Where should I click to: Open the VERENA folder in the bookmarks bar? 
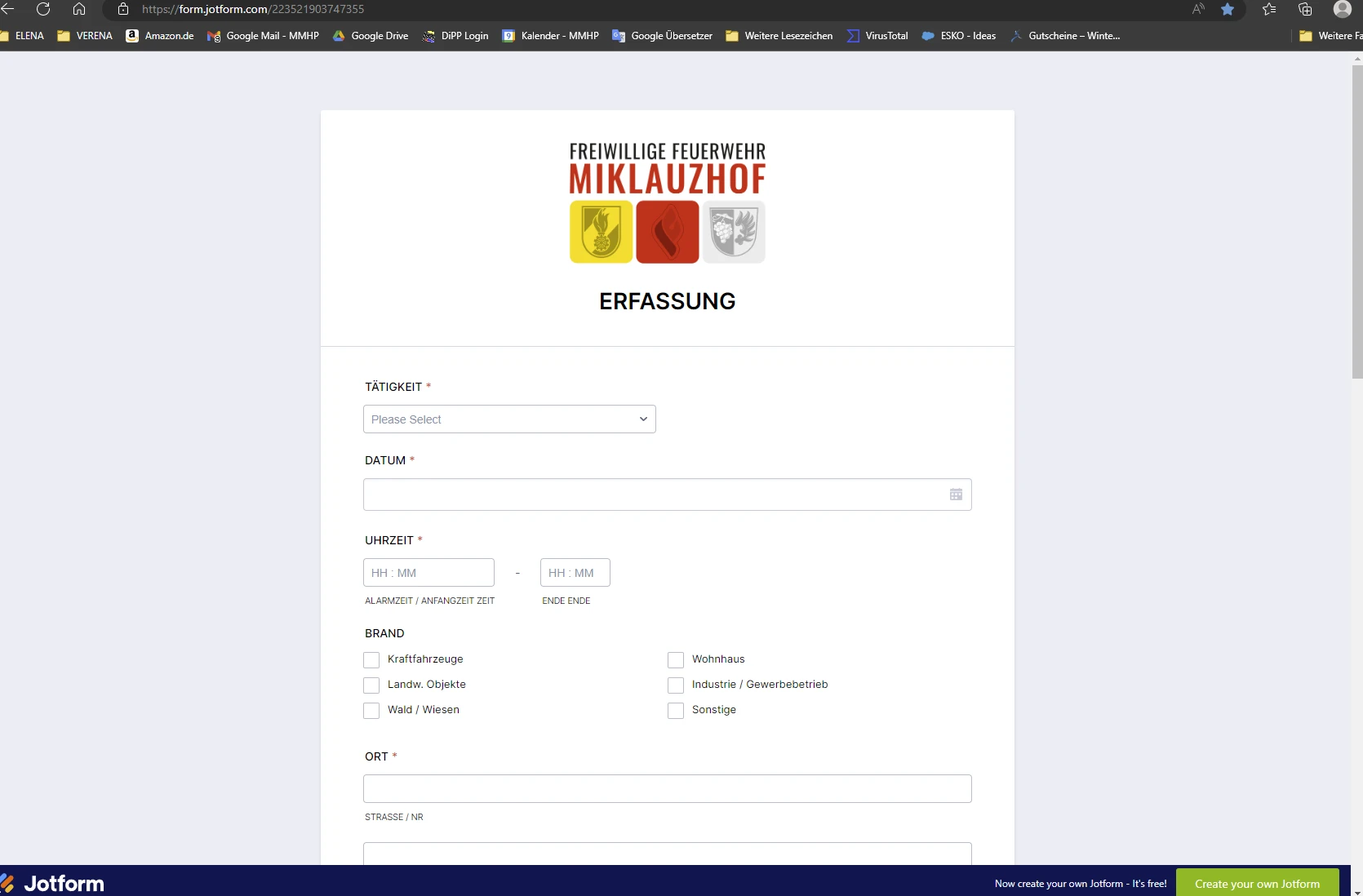pos(84,35)
